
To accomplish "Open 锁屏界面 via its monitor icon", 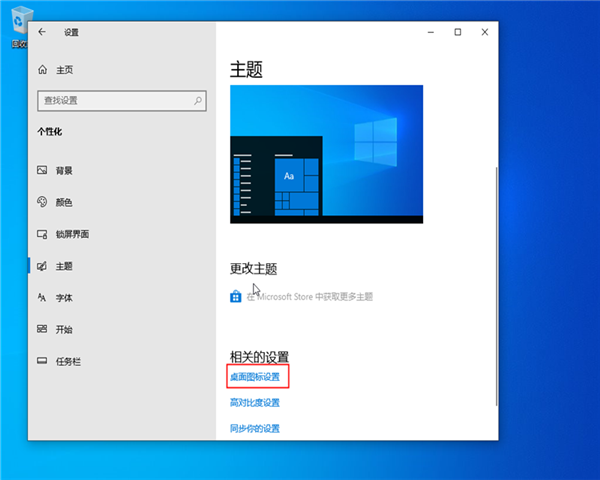I will click(42, 234).
